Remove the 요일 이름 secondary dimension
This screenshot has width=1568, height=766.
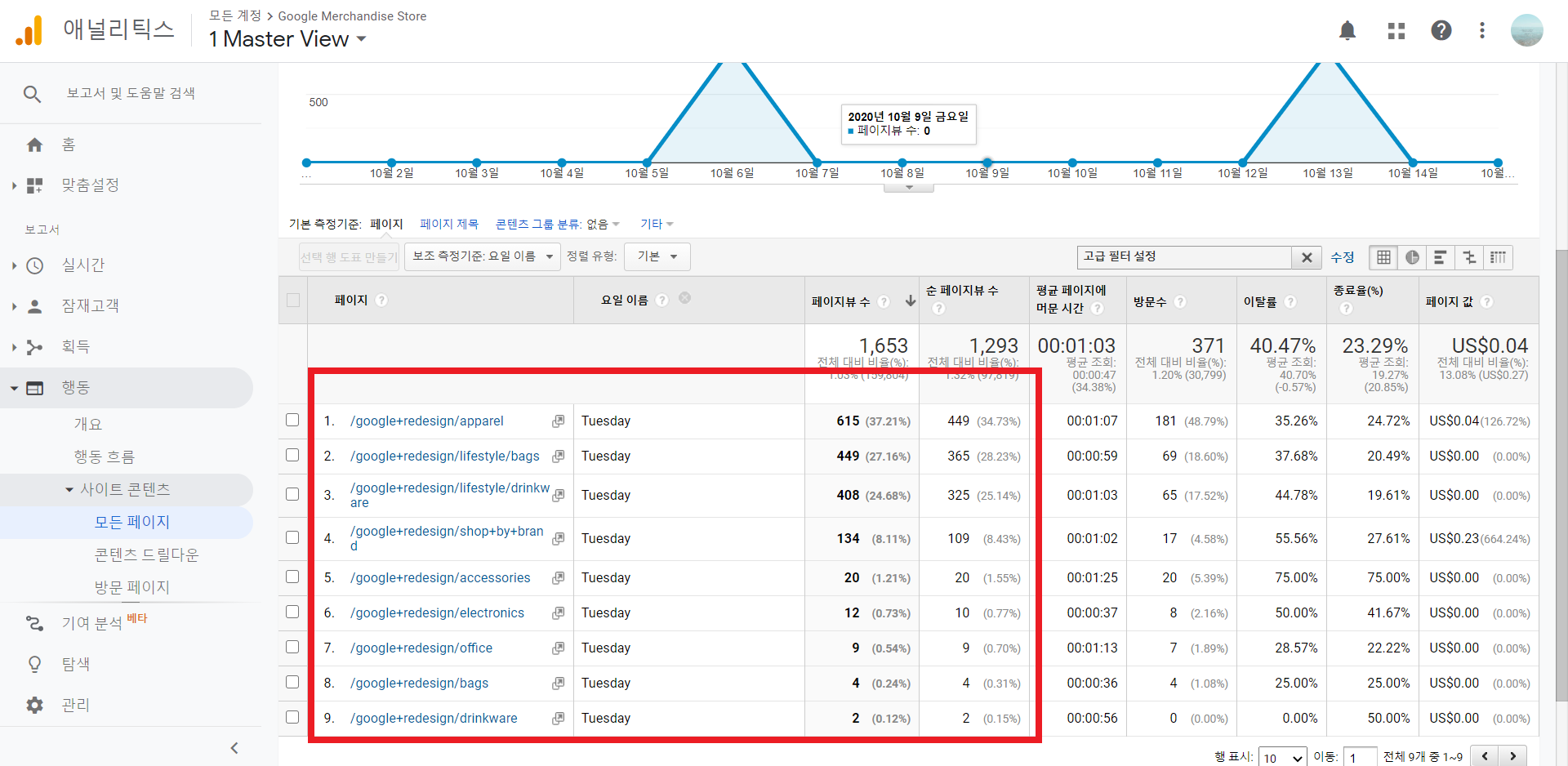685,298
